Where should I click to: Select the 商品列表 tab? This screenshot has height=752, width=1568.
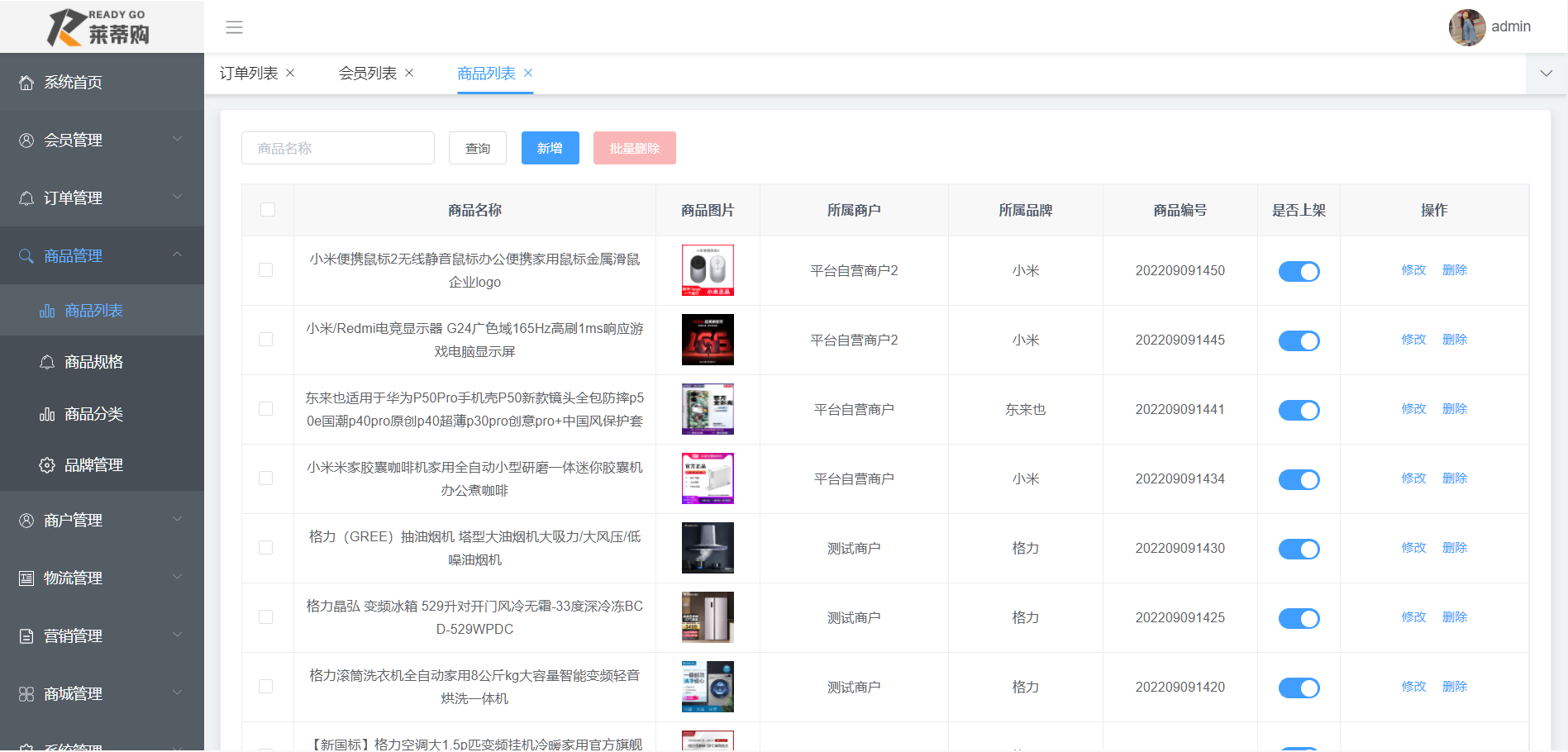487,74
